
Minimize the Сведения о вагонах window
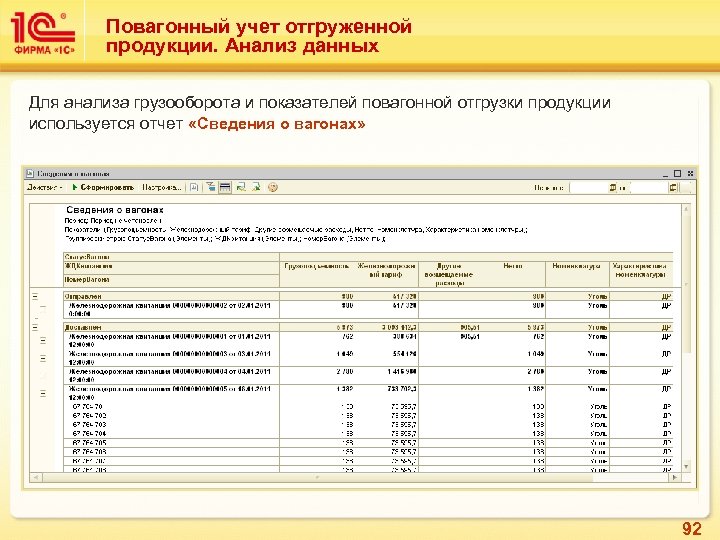(665, 174)
